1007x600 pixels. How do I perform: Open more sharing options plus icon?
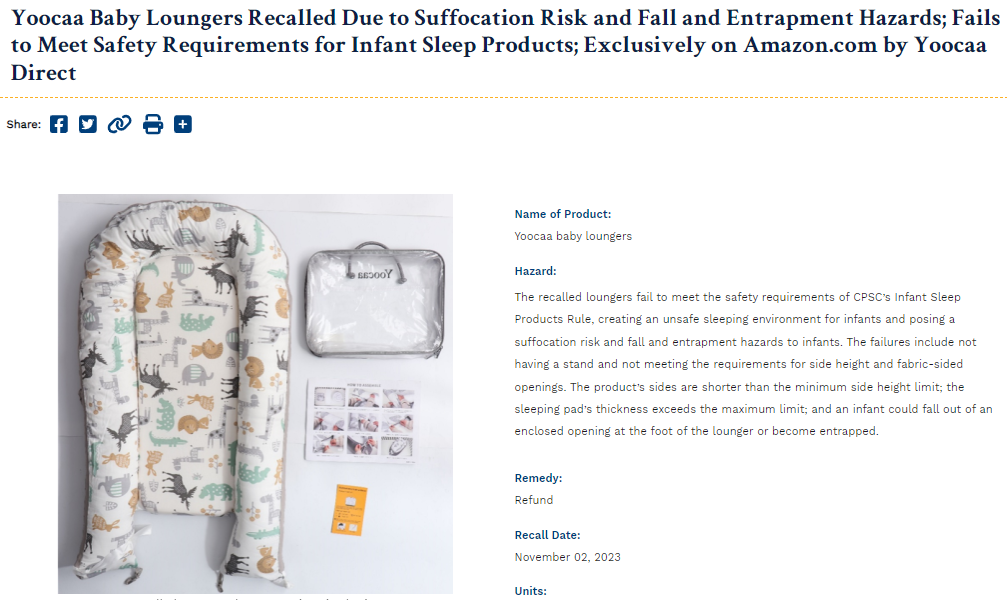(x=182, y=124)
